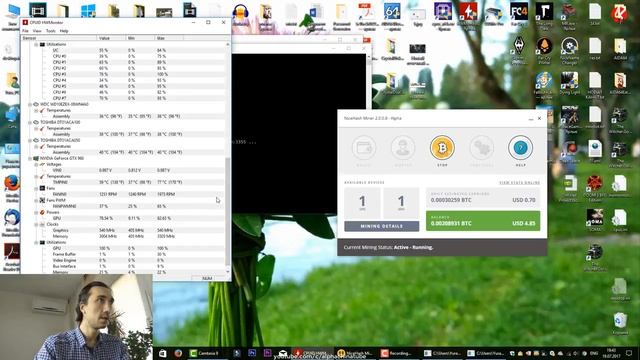Viewport: 640px width, 360px height.
Task: Switch to NiceHash Miner taskbar button
Action: point(355,353)
